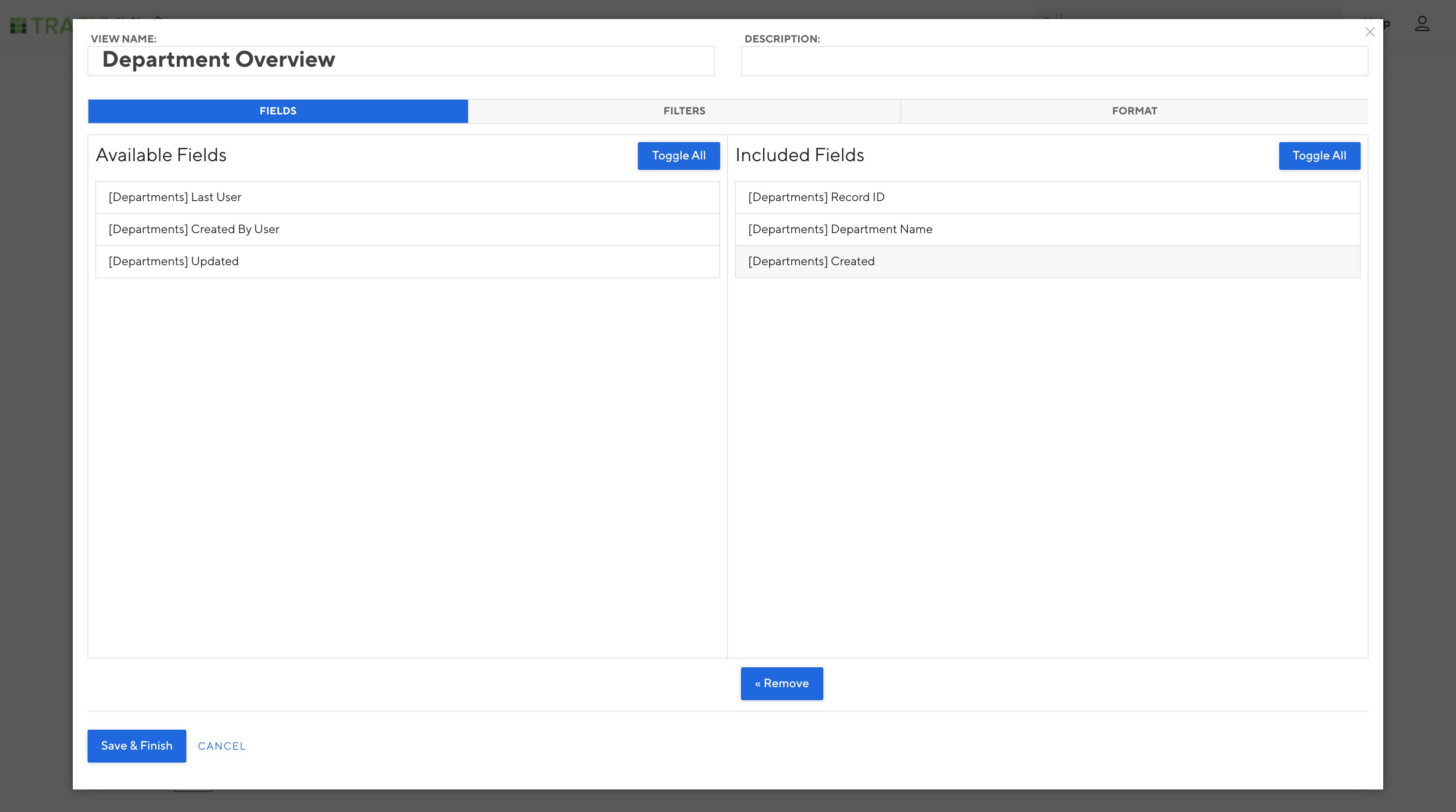Screen dimensions: 1456x812
Task: Open the Format tab
Action: (1134, 111)
